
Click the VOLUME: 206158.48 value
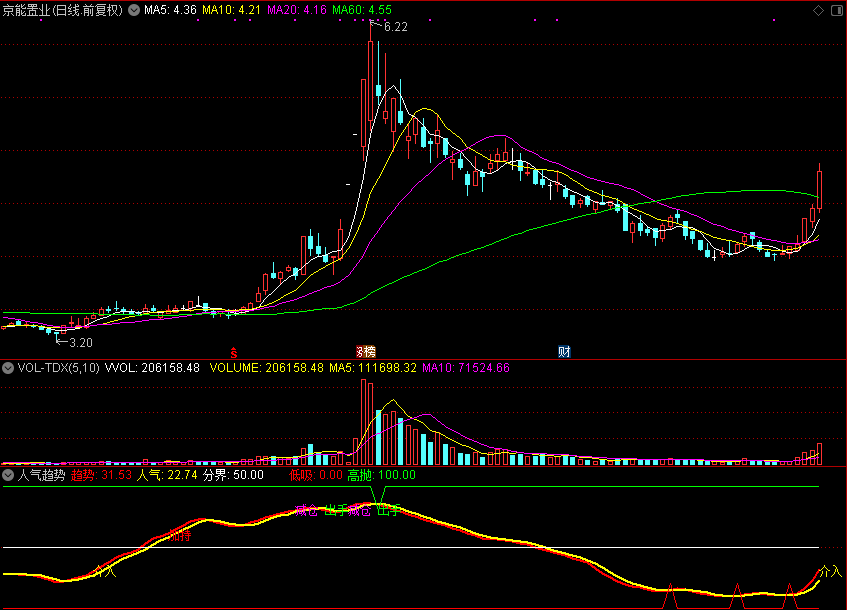click(266, 368)
